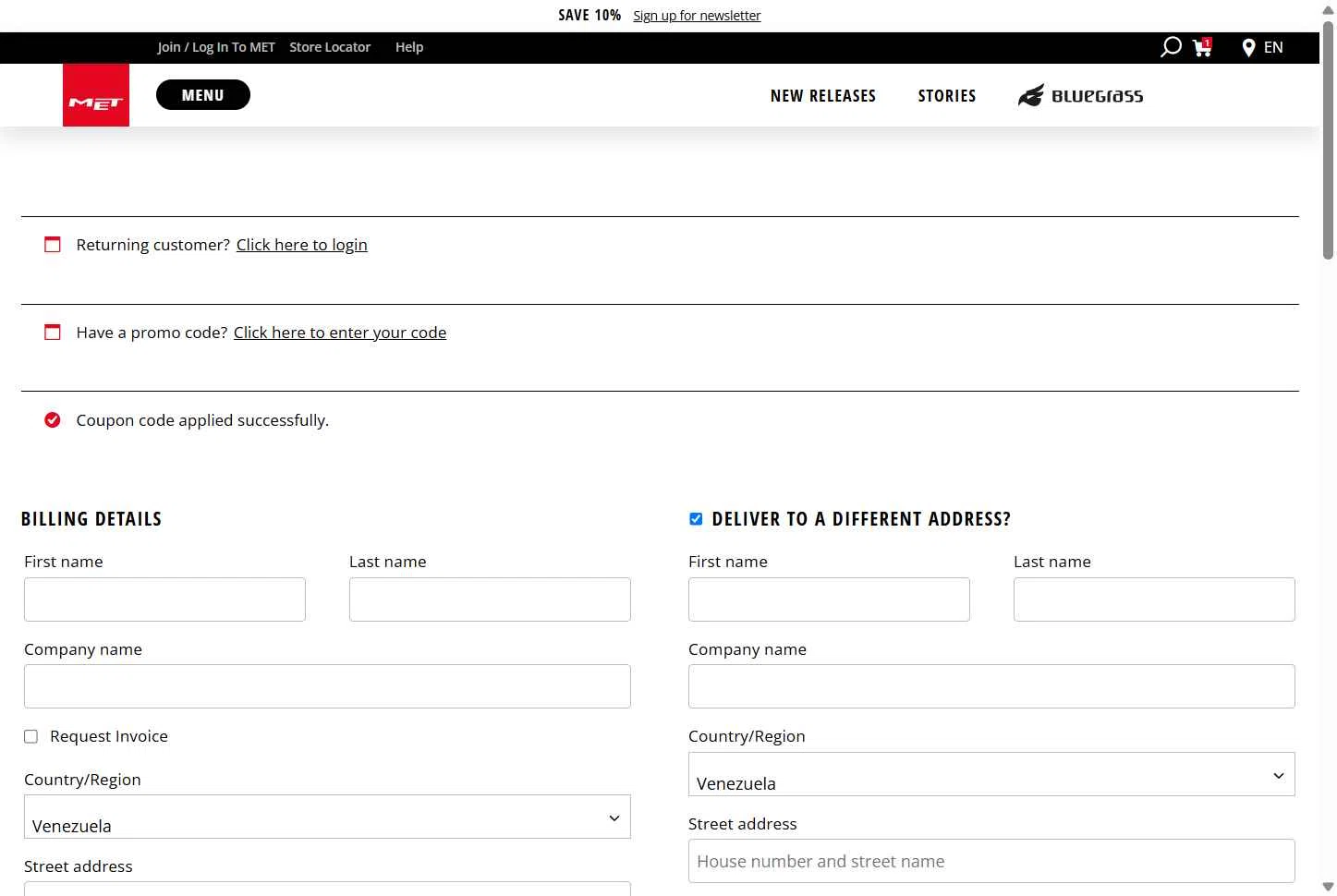Open the Stories section

(947, 96)
